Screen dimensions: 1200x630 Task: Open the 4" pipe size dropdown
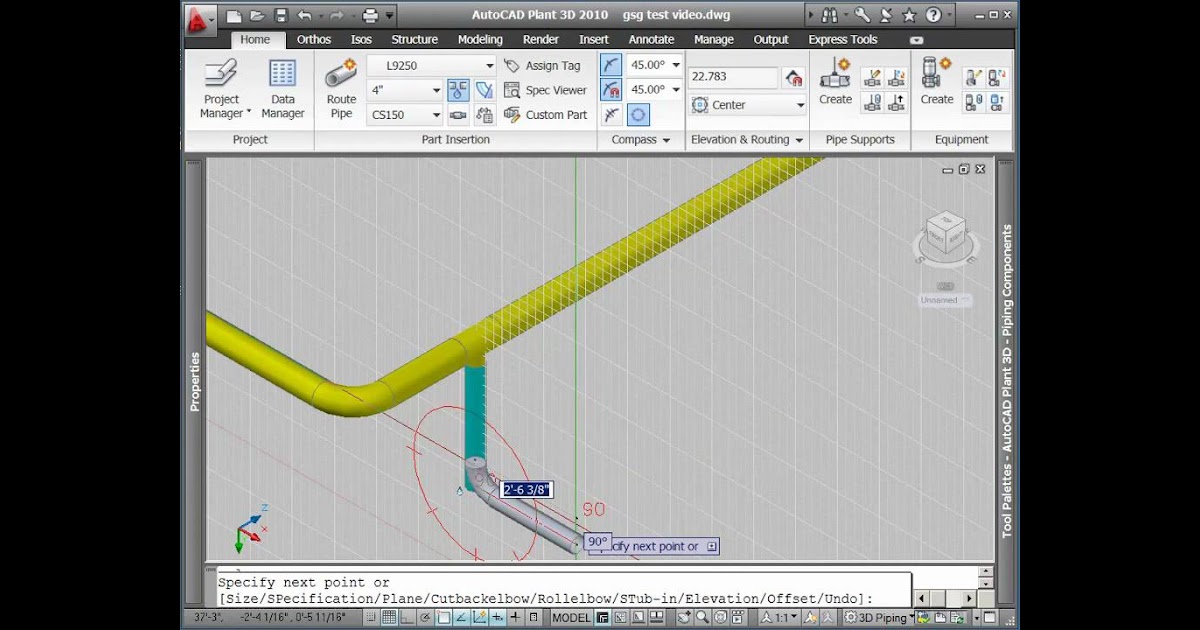[x=436, y=90]
